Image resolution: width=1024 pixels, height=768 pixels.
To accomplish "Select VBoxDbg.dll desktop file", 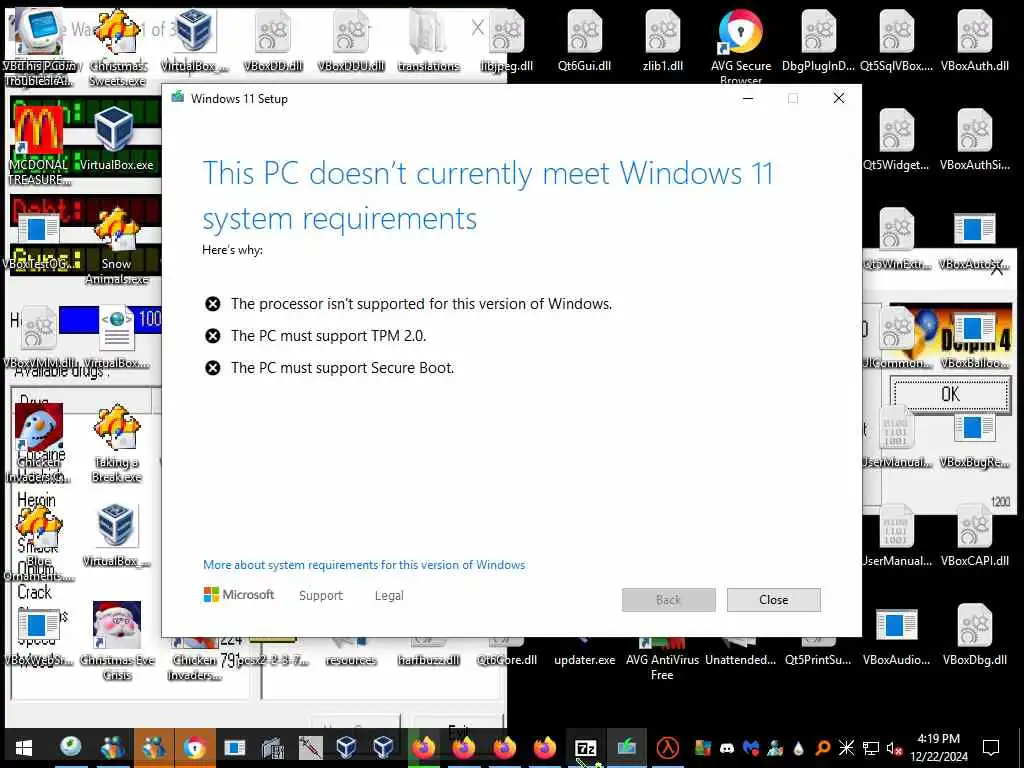I will 974,635.
